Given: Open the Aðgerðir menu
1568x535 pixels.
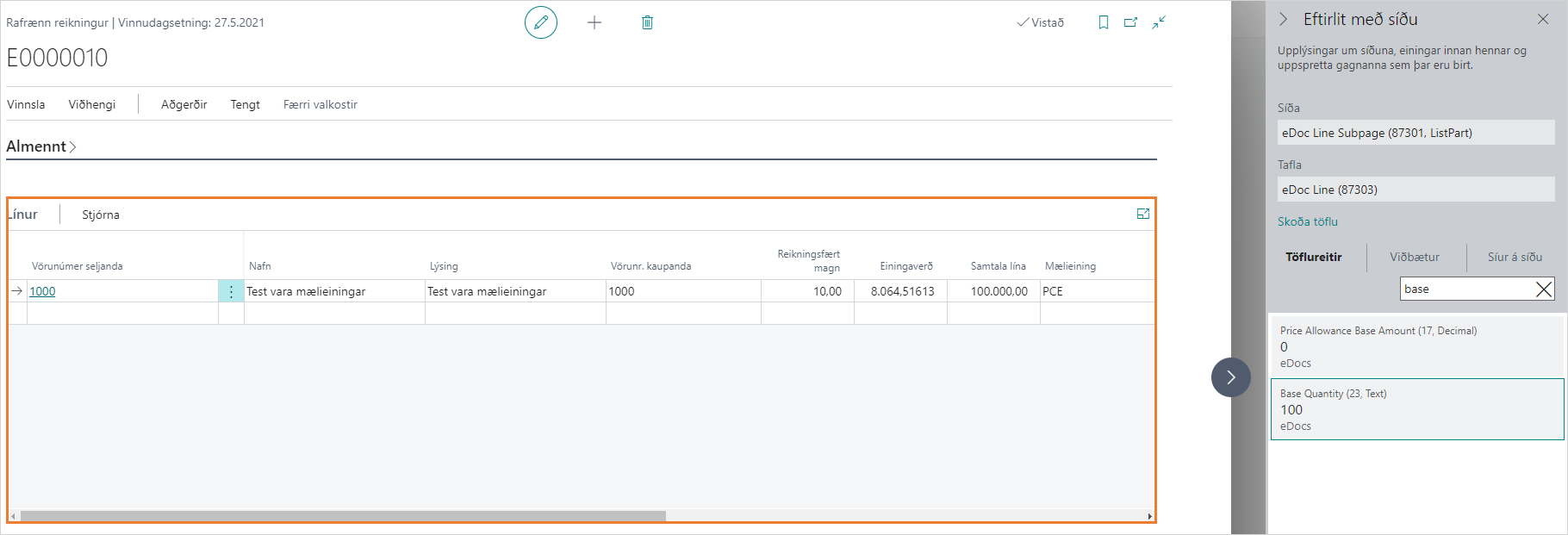Looking at the screenshot, I should tap(184, 104).
